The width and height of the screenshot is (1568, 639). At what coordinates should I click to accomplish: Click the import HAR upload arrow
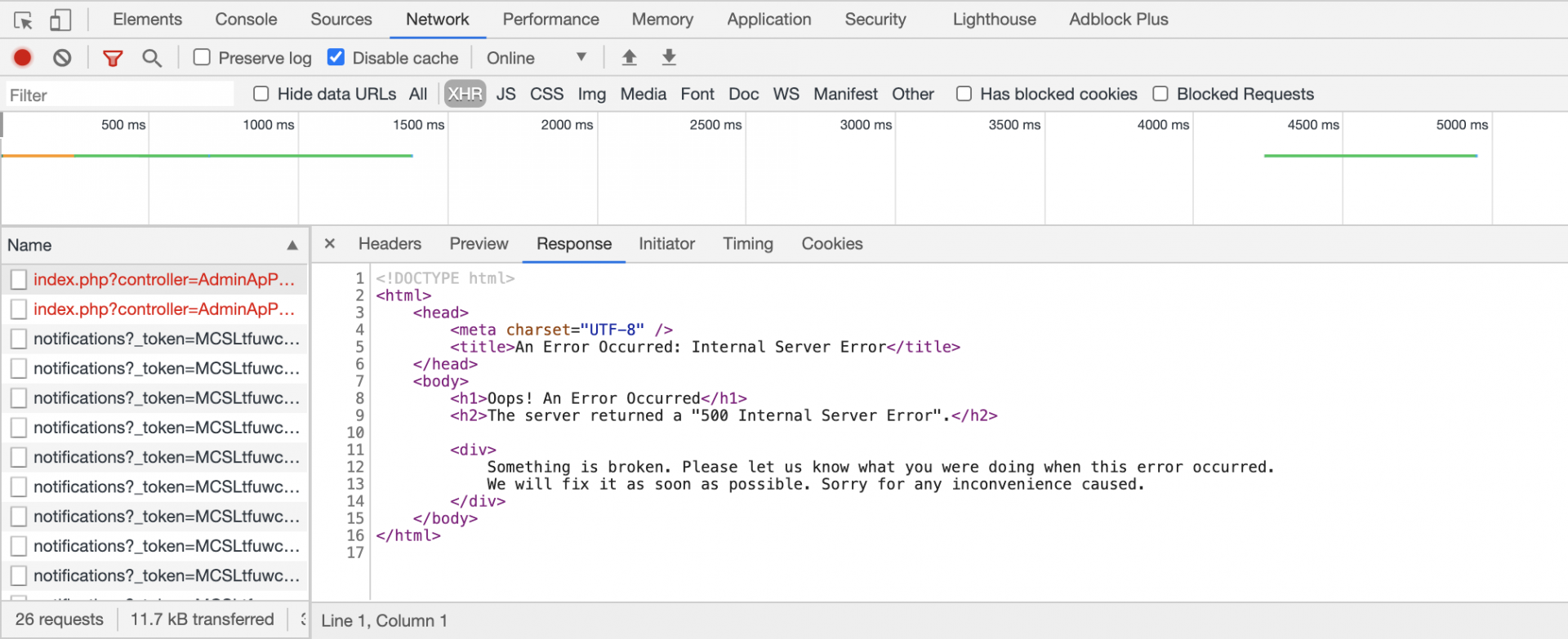tap(629, 58)
